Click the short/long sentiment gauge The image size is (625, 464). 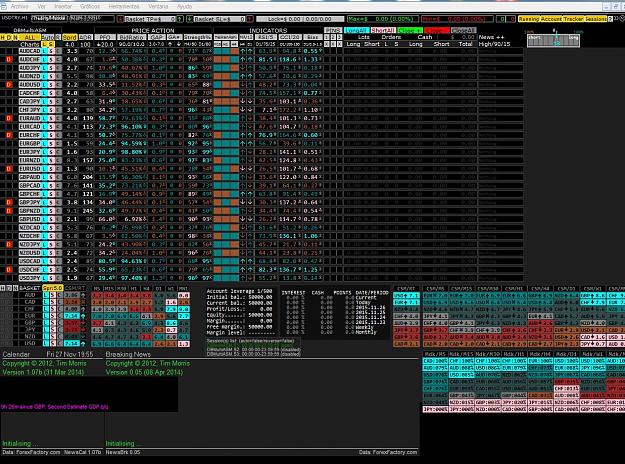(x=553, y=39)
